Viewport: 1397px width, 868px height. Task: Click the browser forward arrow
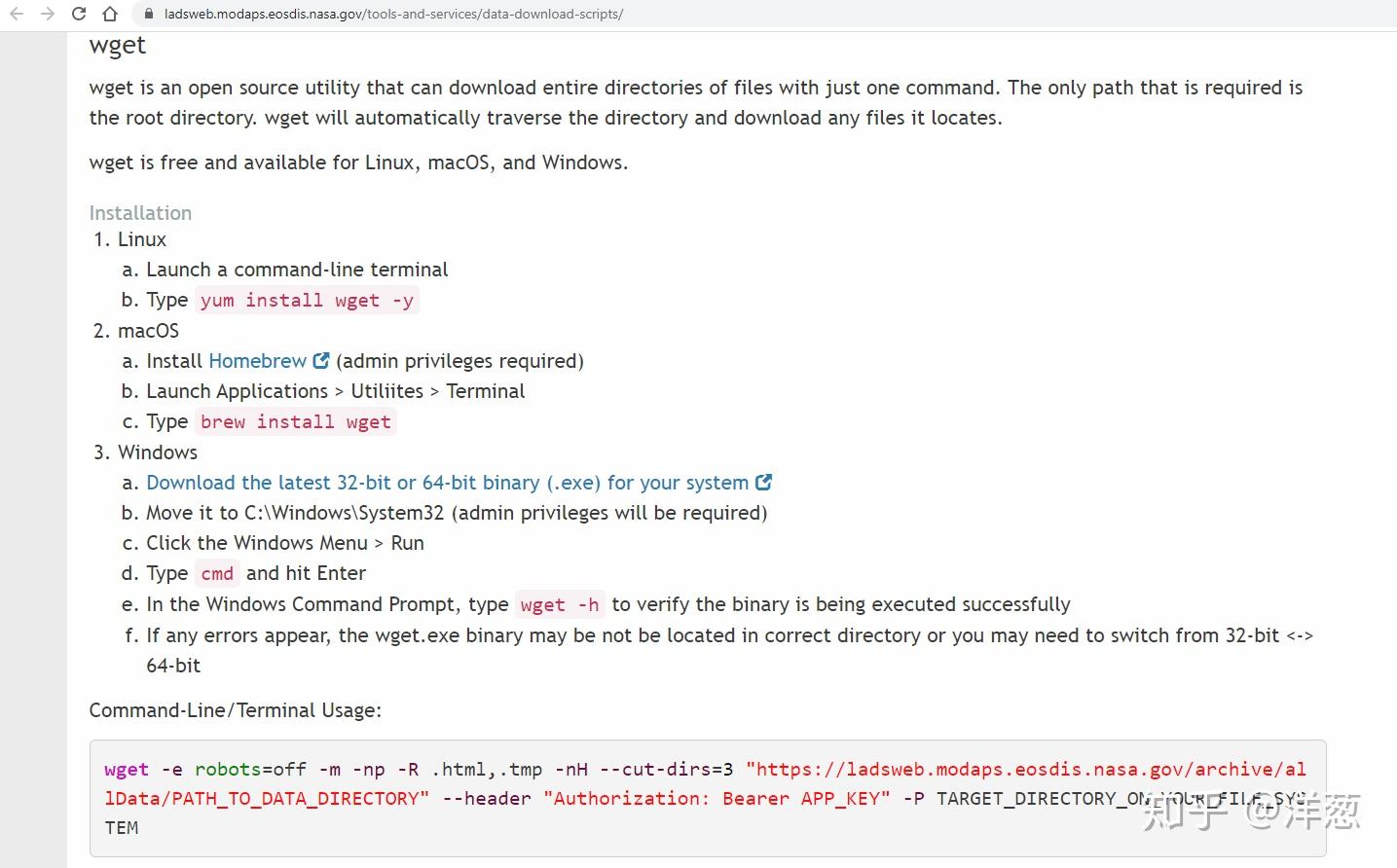point(48,14)
